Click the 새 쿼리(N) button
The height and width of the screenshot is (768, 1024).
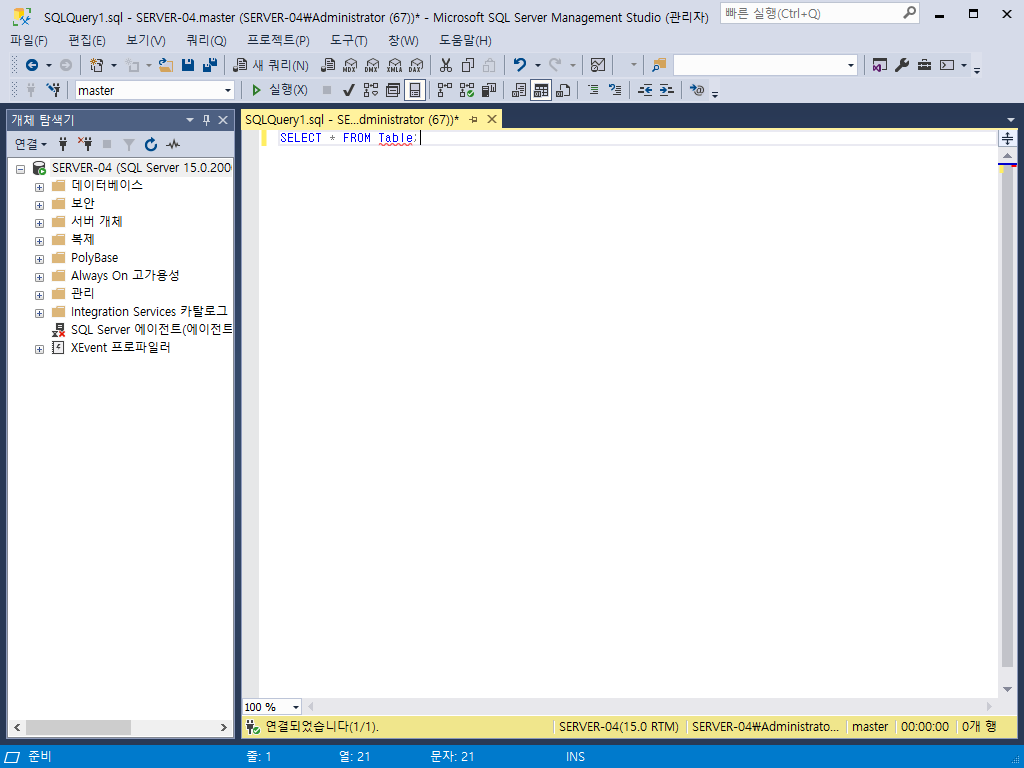click(271, 65)
